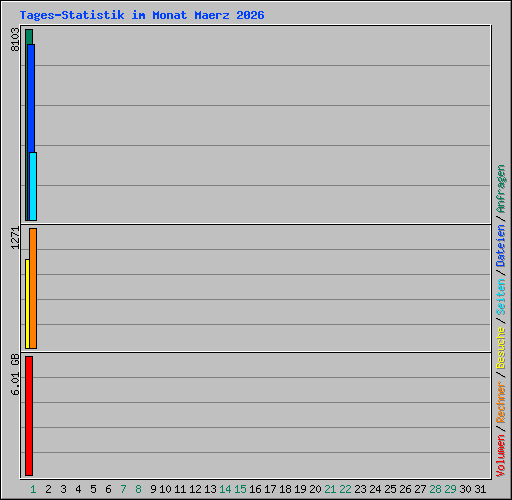Click the cyan Seiten bar for day 1
Screen dimensions: 512x500
(x=33, y=186)
